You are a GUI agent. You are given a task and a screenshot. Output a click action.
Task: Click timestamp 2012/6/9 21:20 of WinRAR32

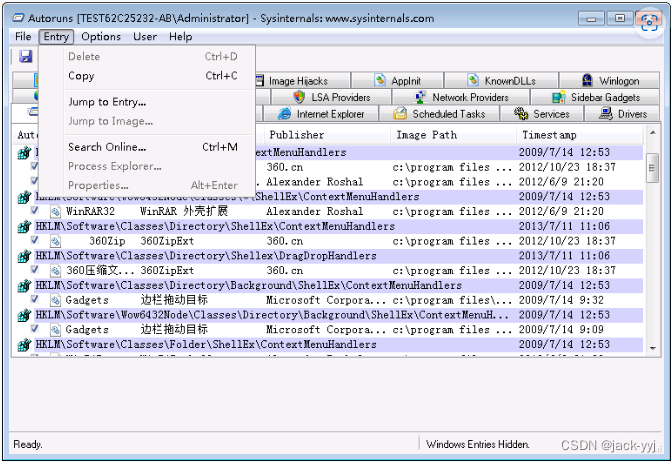(x=561, y=211)
